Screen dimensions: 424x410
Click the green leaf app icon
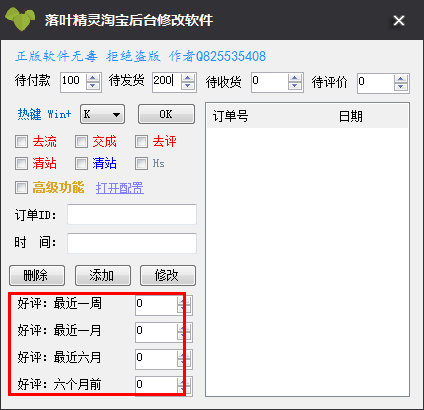coord(20,18)
